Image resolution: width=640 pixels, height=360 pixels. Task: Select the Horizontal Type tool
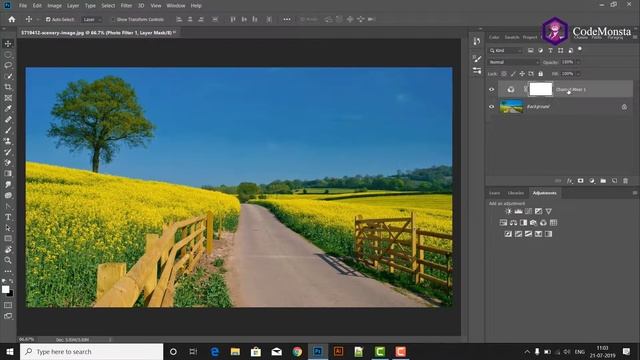[x=8, y=217]
